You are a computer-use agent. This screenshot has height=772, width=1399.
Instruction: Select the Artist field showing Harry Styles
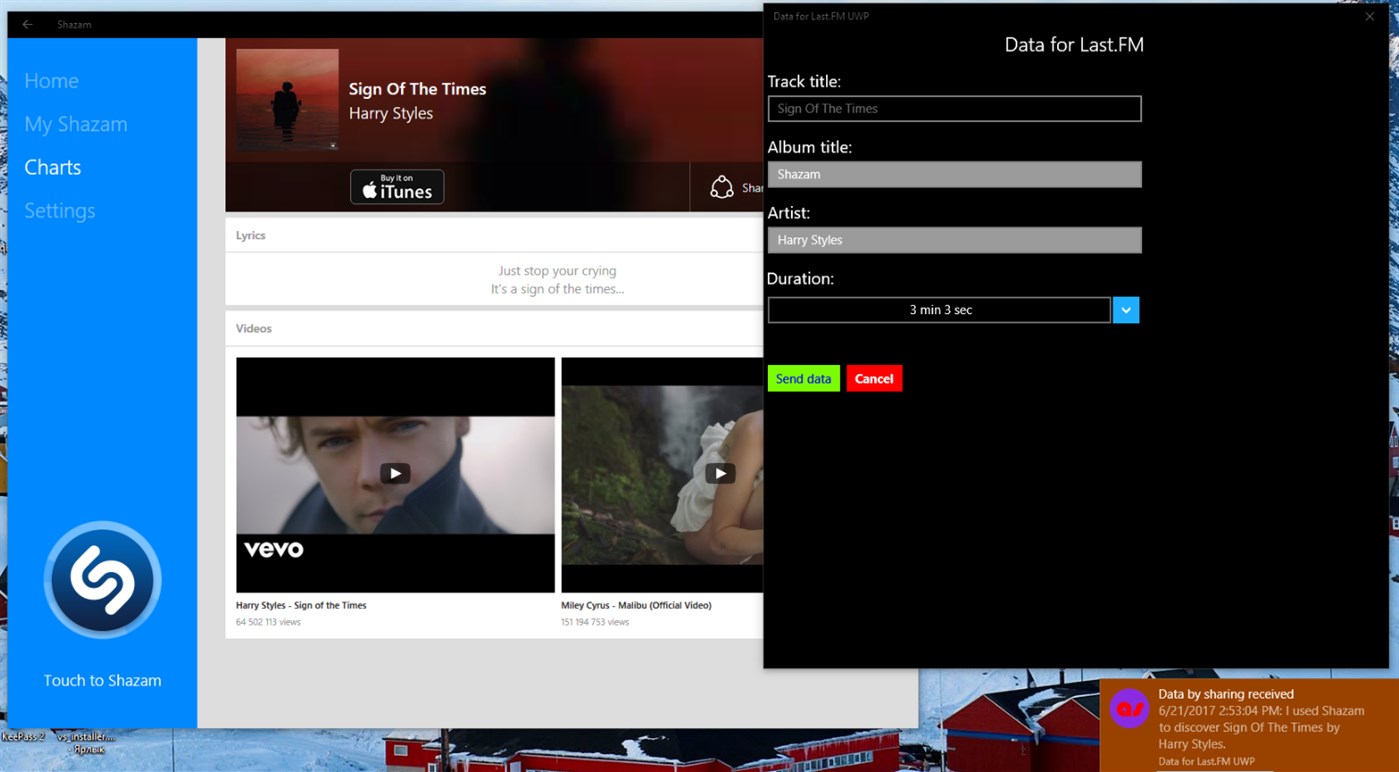[x=953, y=240]
